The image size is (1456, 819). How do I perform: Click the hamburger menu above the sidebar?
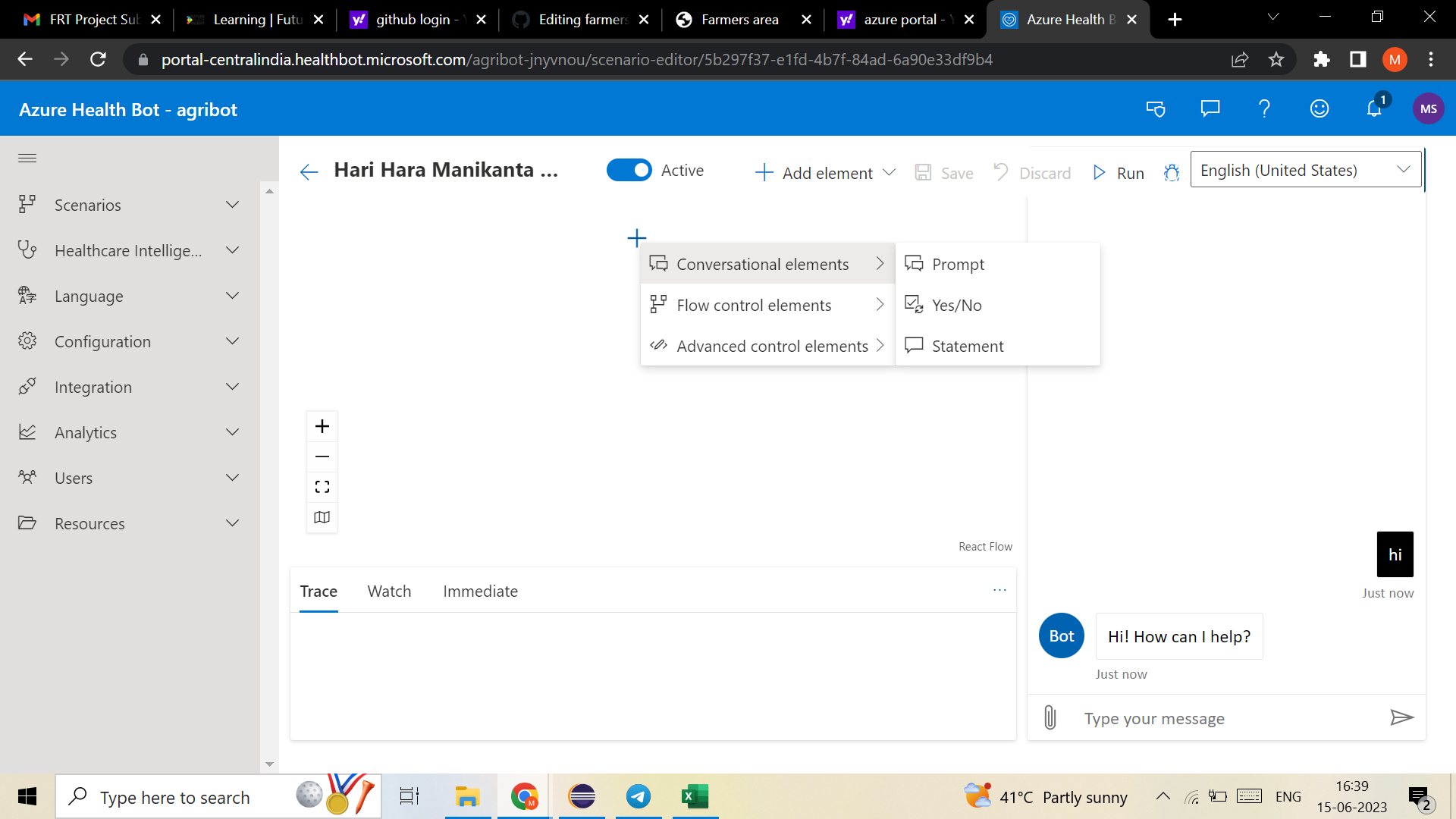click(x=27, y=158)
